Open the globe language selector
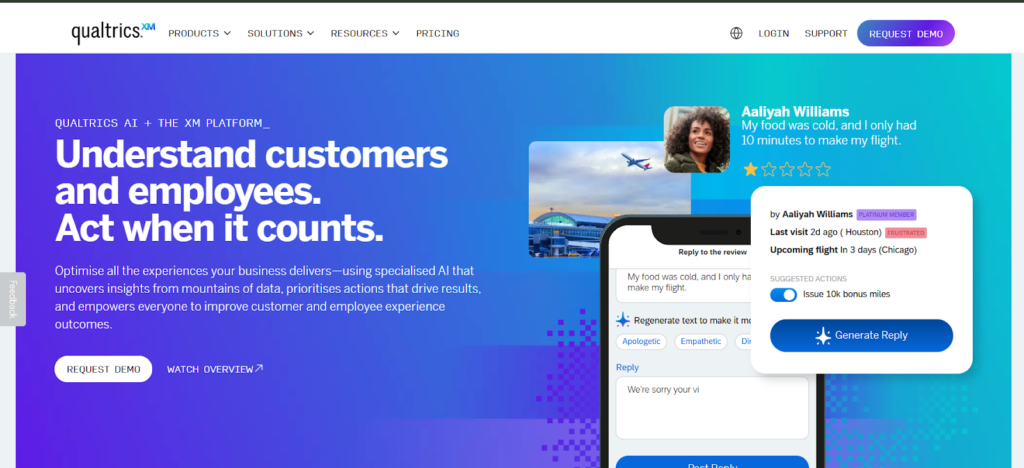This screenshot has height=468, width=1024. pos(736,33)
